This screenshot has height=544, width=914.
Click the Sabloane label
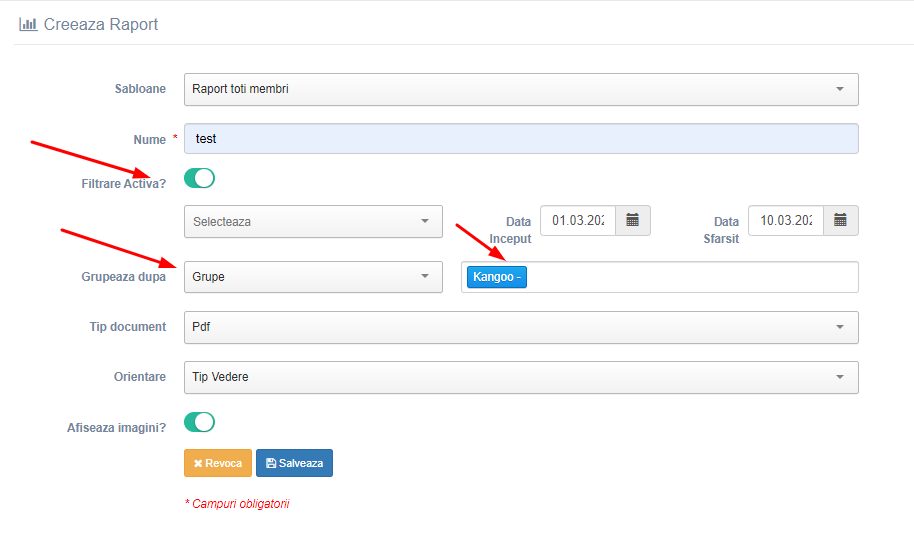140,89
